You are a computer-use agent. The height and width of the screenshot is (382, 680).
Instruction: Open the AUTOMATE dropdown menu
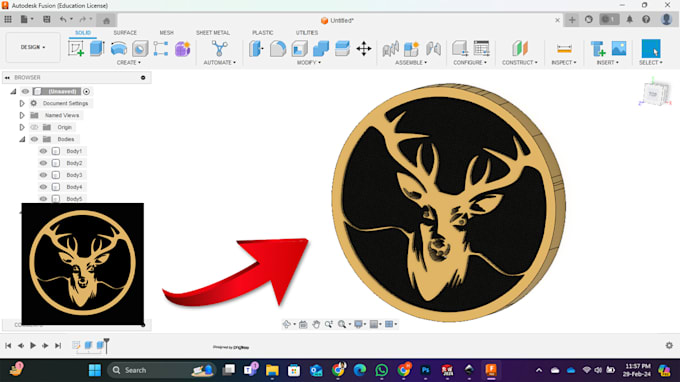tap(219, 63)
